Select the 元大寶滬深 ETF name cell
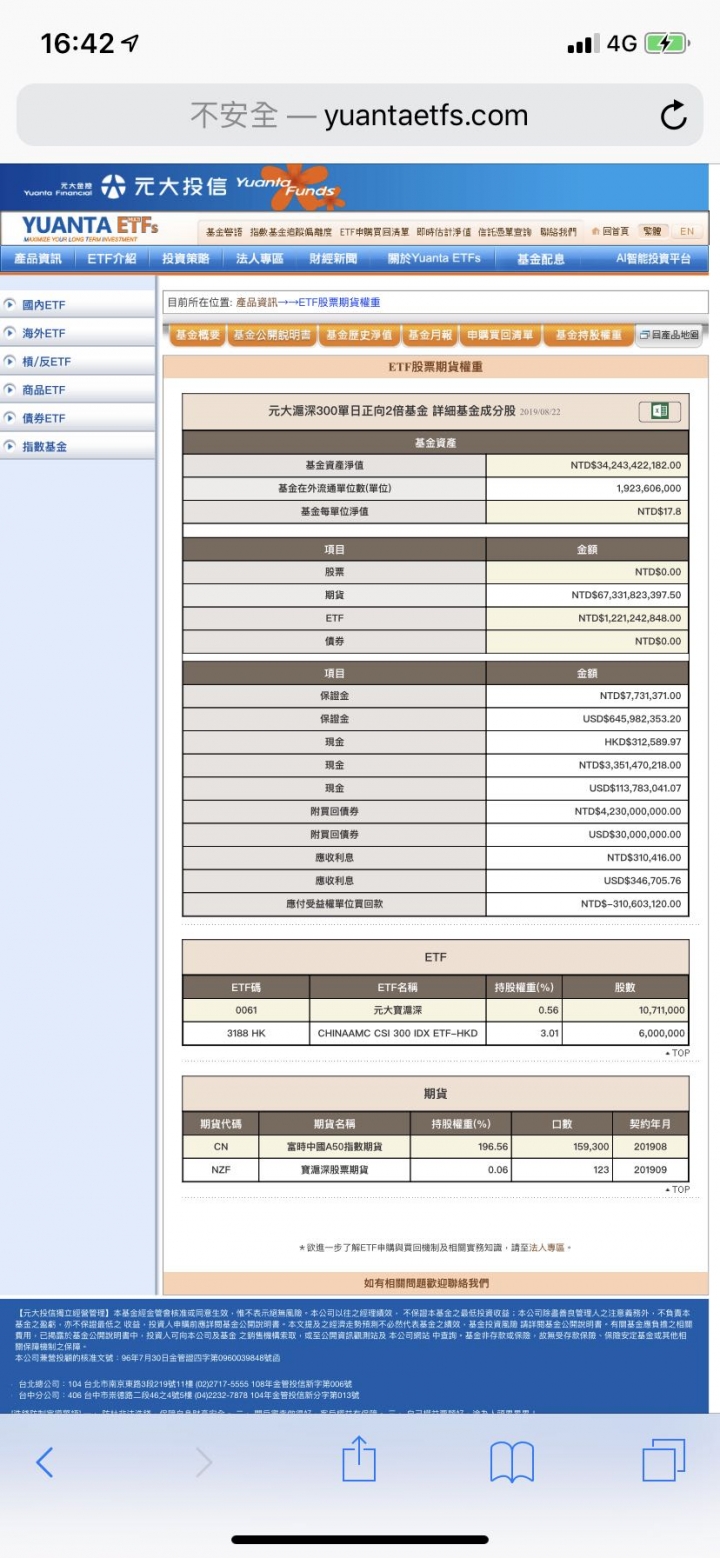Image resolution: width=720 pixels, height=1558 pixels. [x=398, y=1010]
